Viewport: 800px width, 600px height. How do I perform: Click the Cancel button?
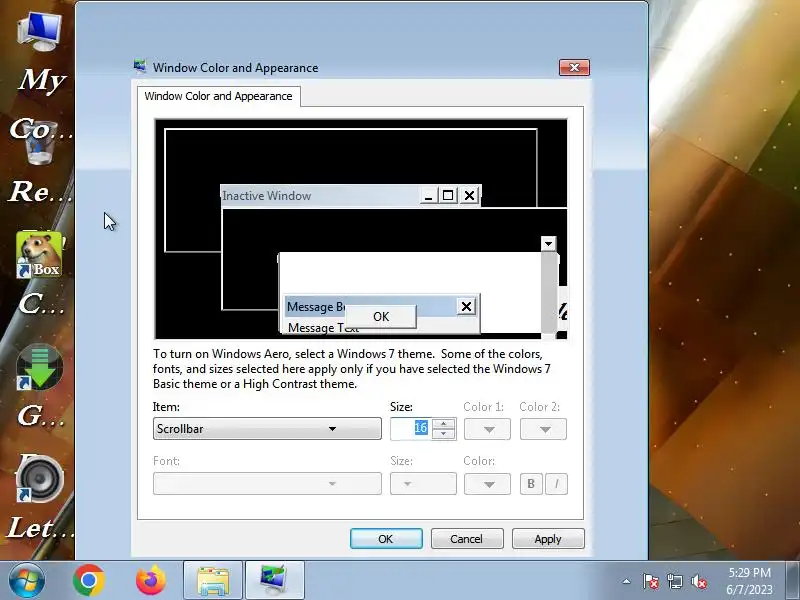[467, 539]
